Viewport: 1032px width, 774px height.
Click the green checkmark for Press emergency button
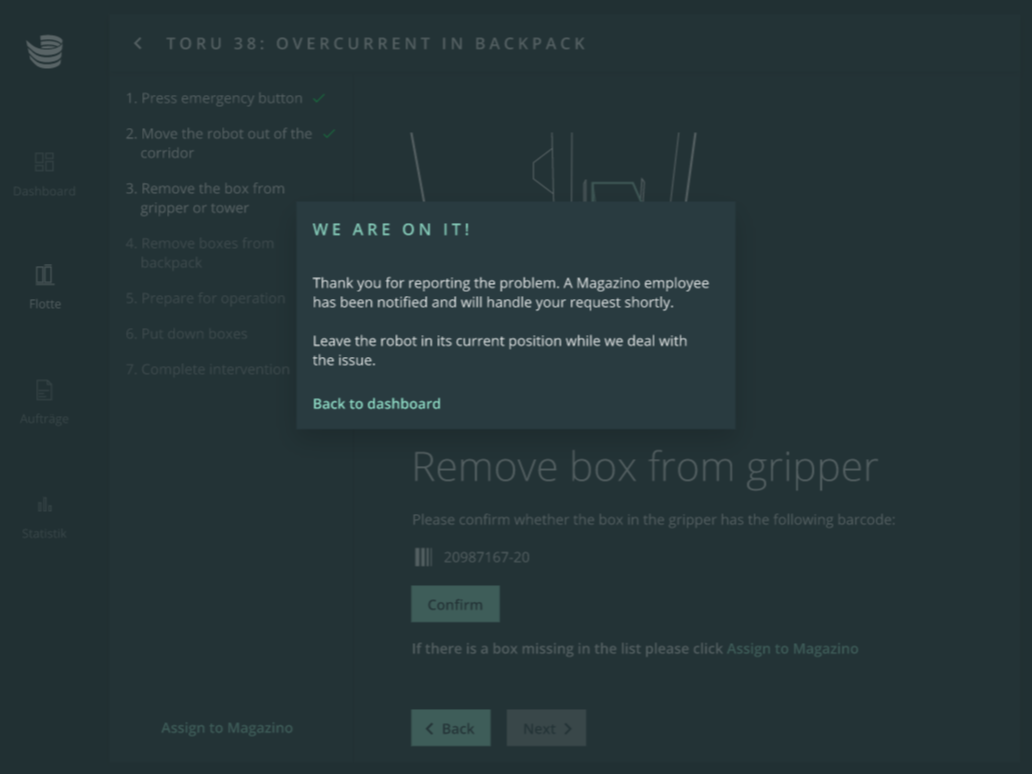pos(319,99)
